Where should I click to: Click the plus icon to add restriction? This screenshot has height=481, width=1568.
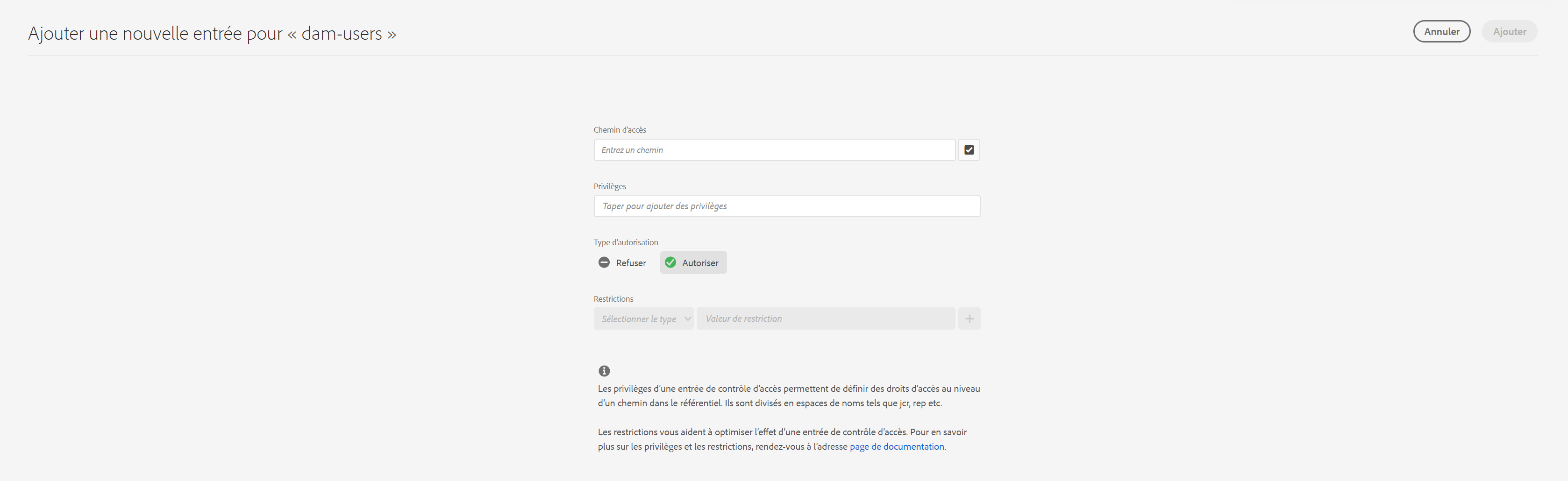(969, 318)
